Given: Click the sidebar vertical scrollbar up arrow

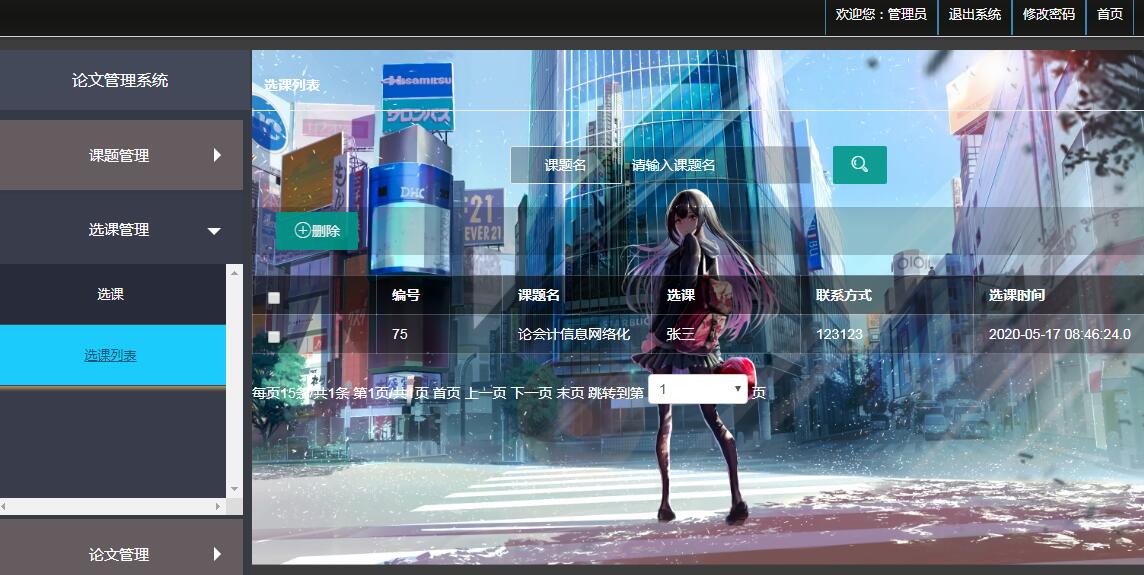Looking at the screenshot, I should [x=234, y=273].
